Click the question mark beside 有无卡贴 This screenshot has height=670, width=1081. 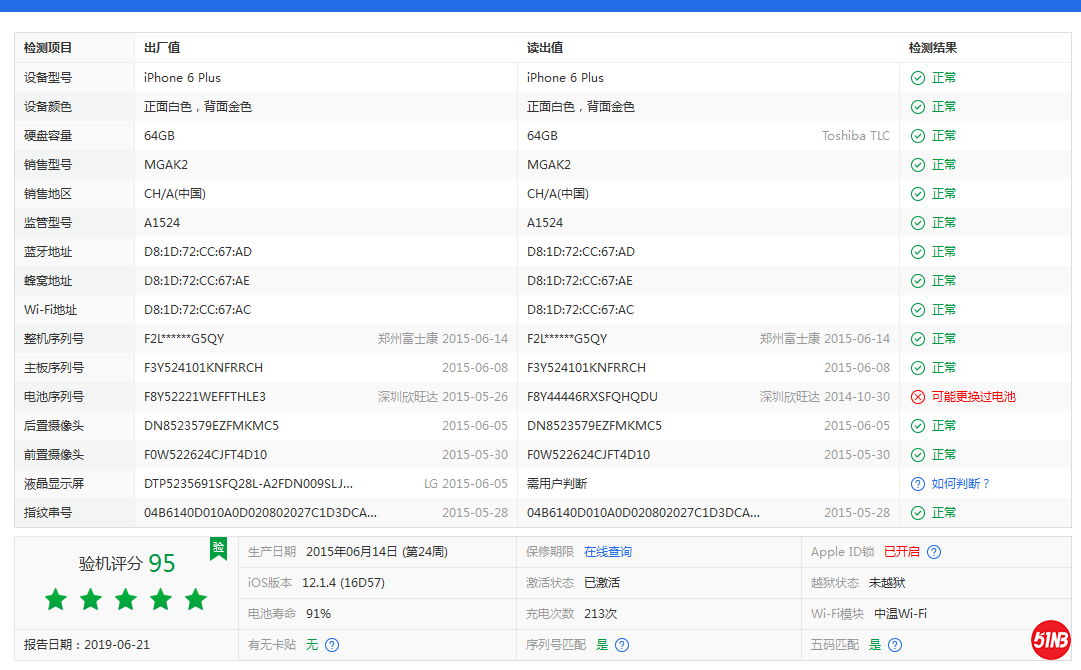pos(332,645)
